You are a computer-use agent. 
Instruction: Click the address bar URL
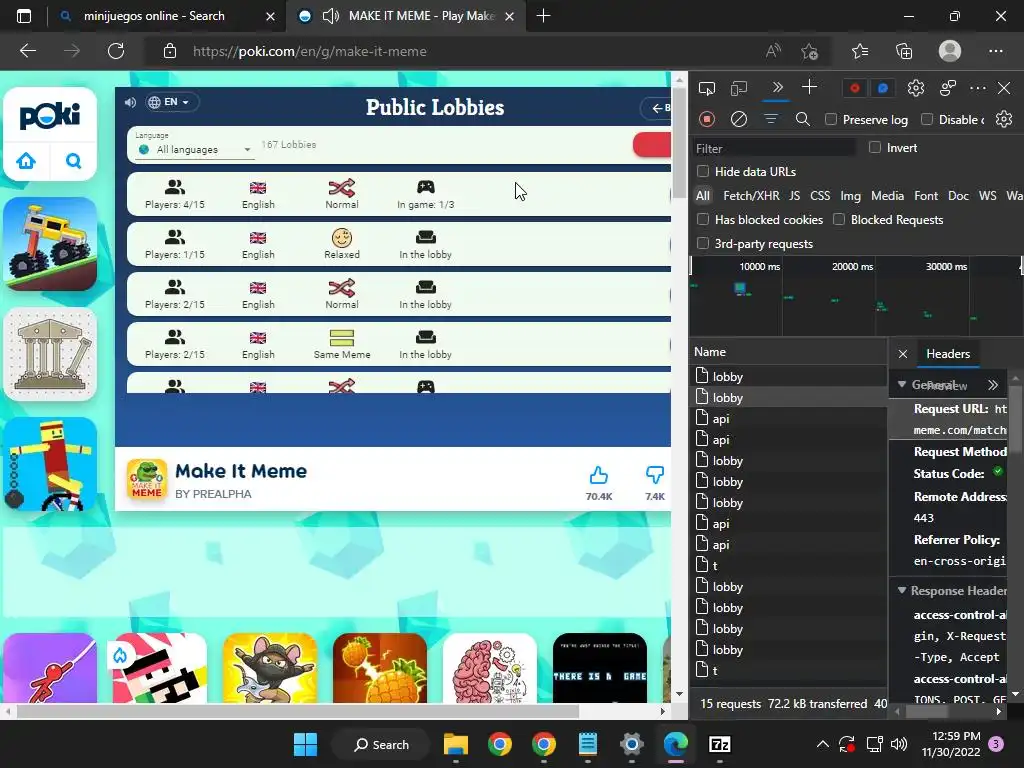point(310,51)
